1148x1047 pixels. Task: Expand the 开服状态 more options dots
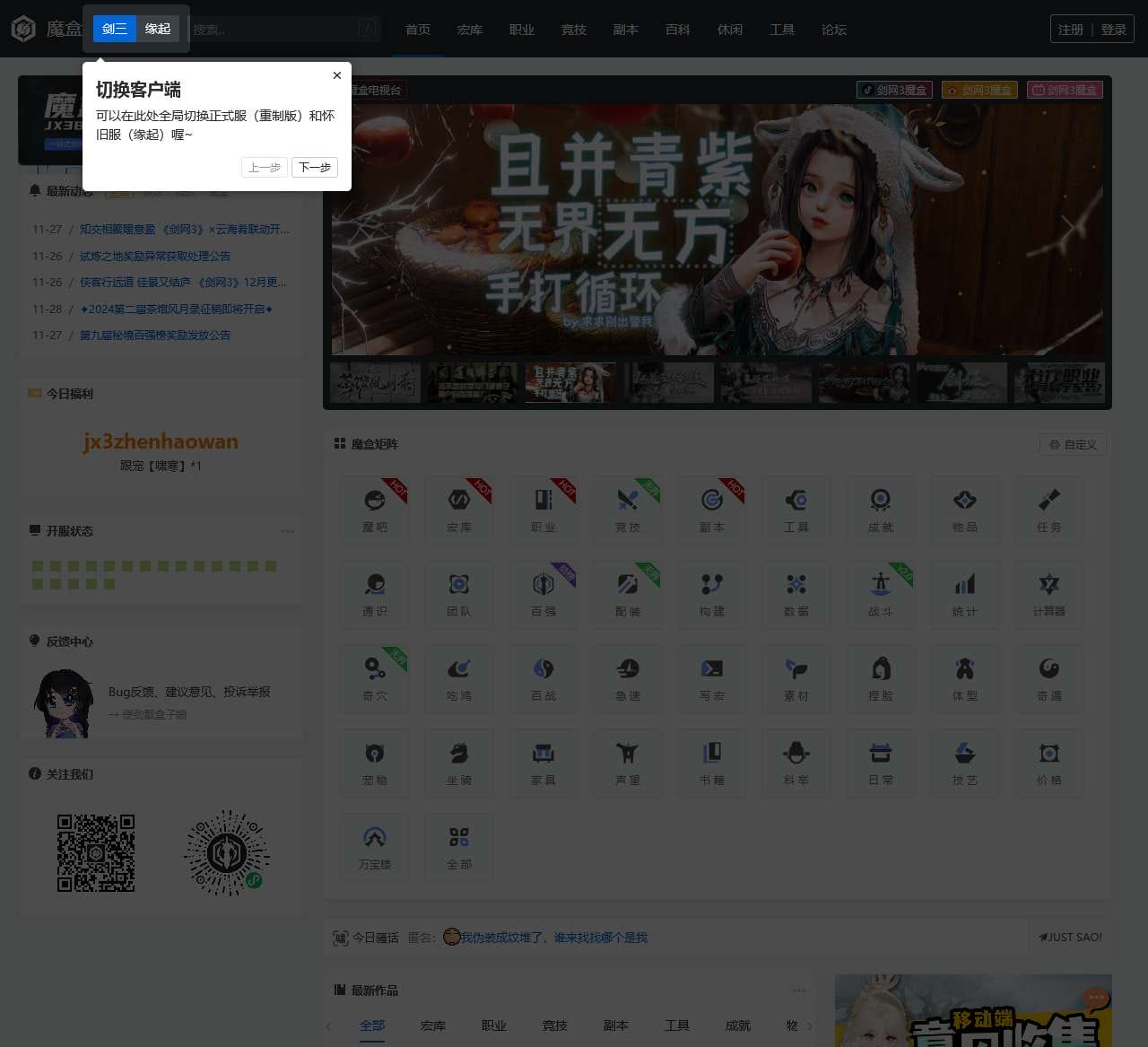(x=288, y=531)
